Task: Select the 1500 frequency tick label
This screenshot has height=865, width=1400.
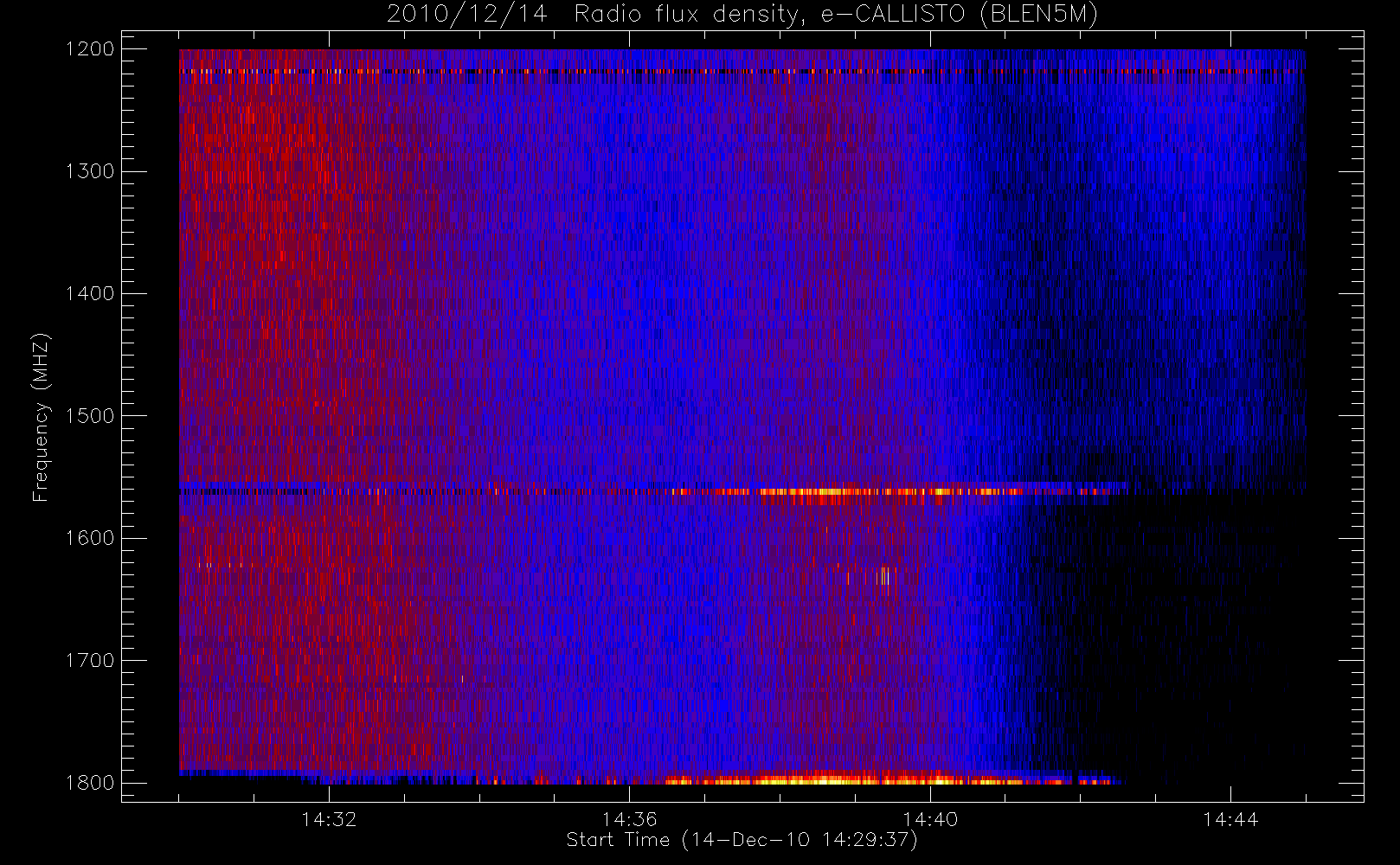Action: point(90,415)
